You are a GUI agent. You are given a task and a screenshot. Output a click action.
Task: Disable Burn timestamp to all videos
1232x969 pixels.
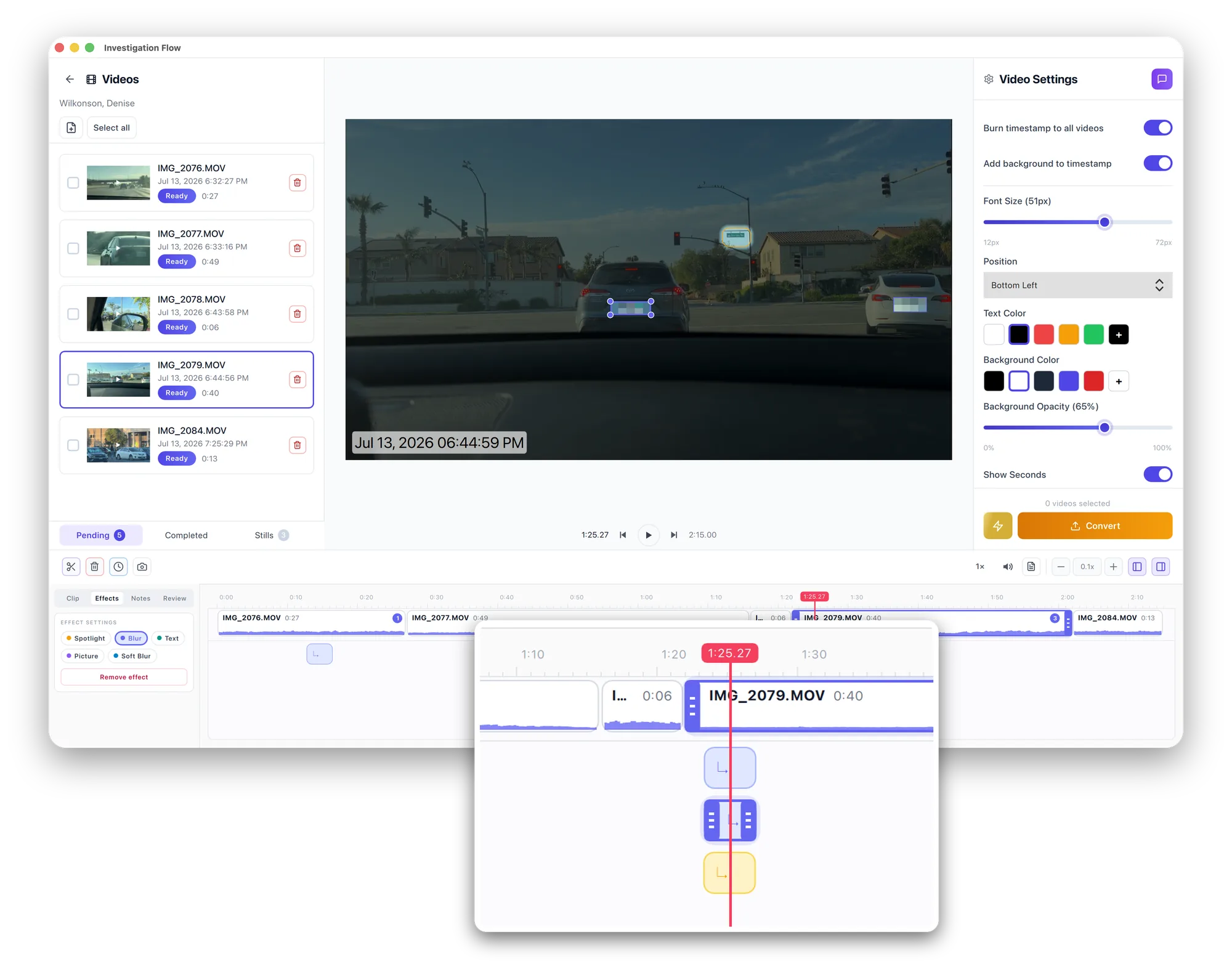tap(1158, 128)
